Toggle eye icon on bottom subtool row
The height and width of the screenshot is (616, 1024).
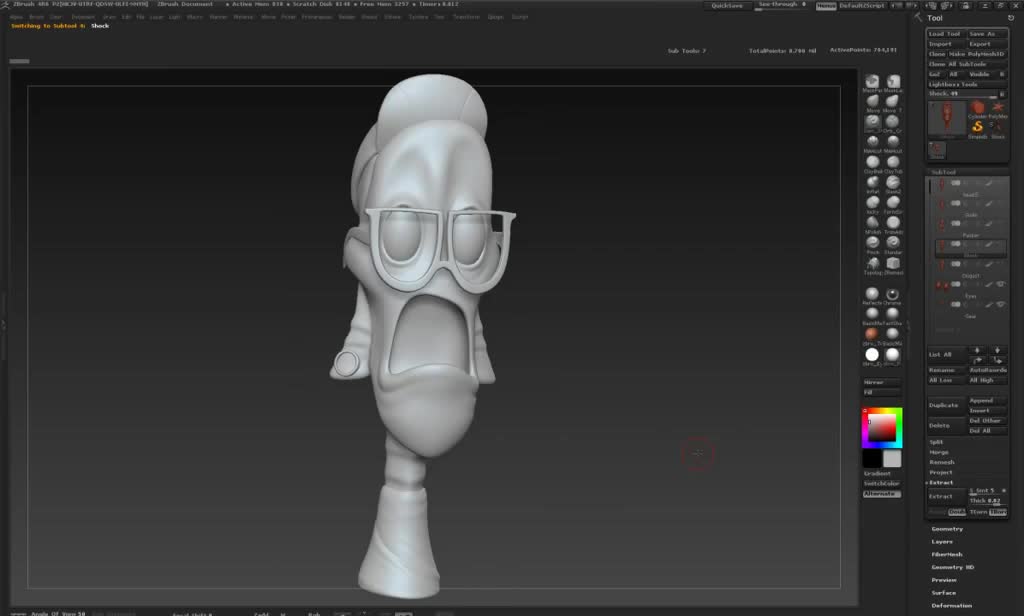[x=1000, y=304]
